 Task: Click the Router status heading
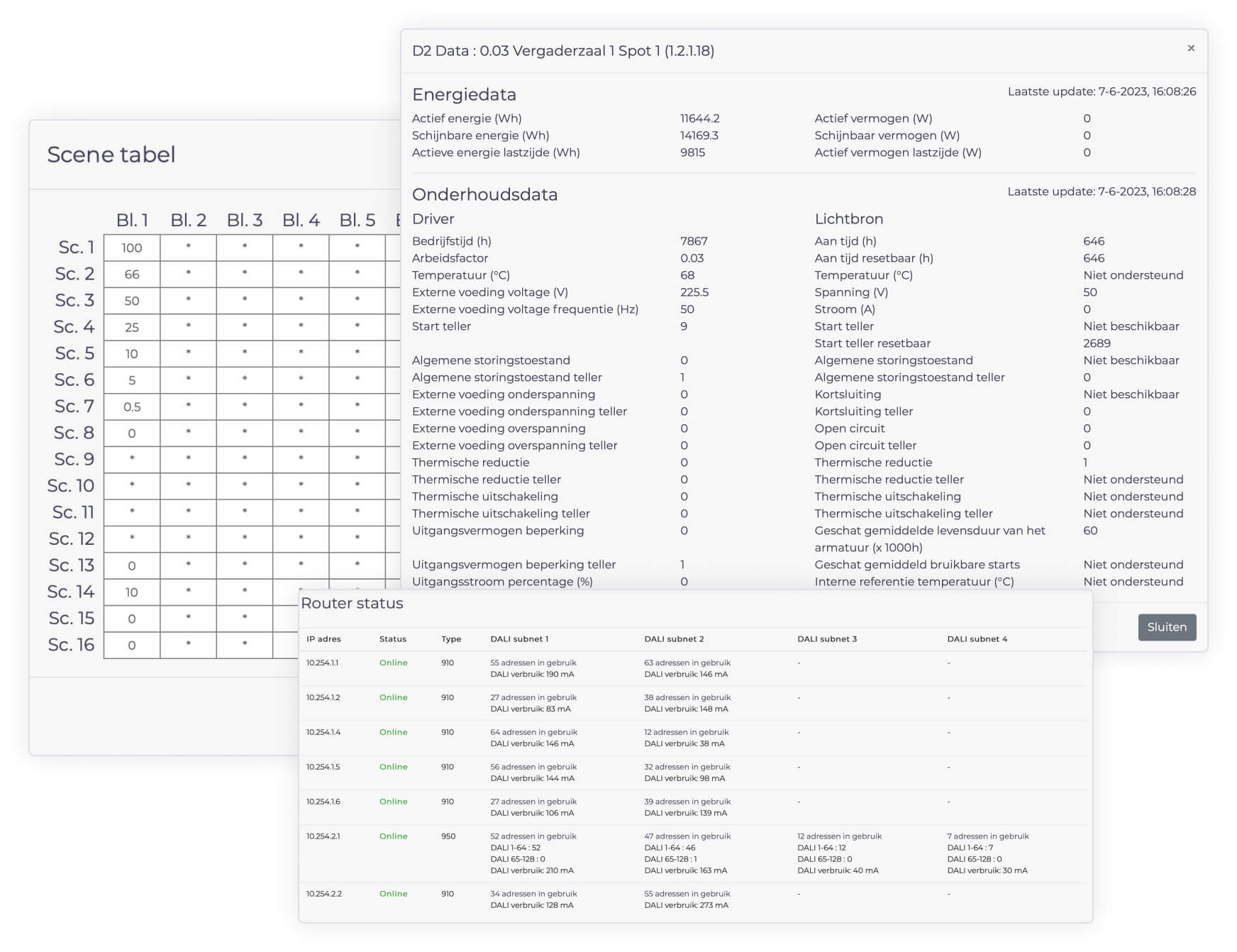pyautogui.click(x=352, y=603)
